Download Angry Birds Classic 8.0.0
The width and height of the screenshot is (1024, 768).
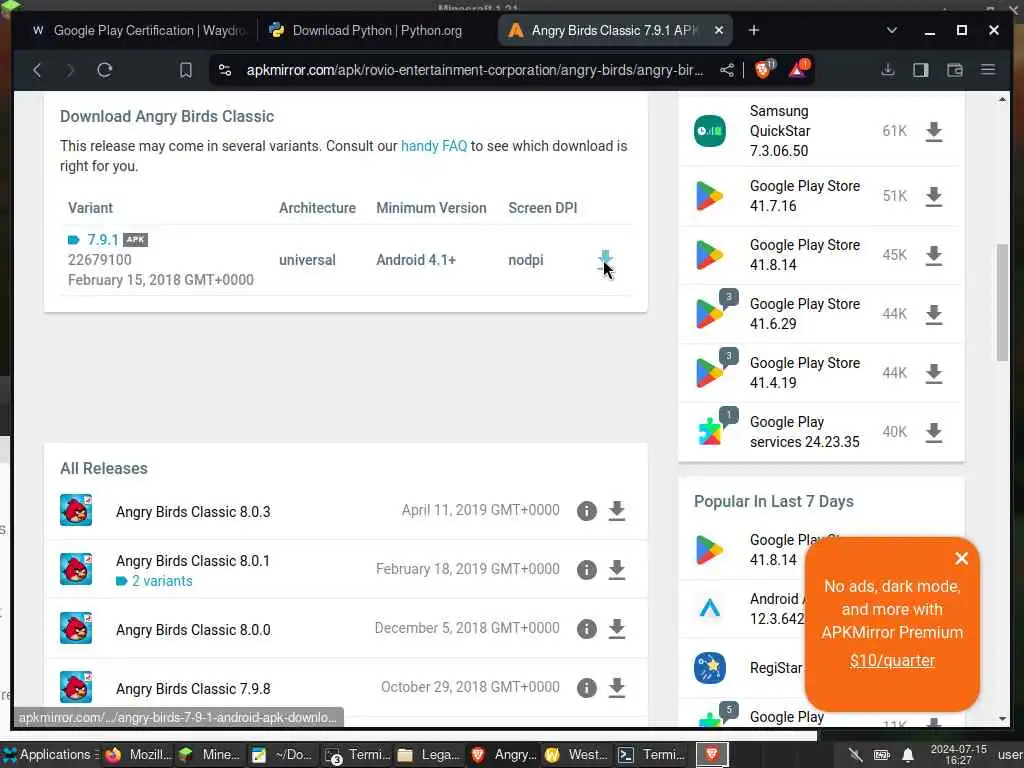616,629
